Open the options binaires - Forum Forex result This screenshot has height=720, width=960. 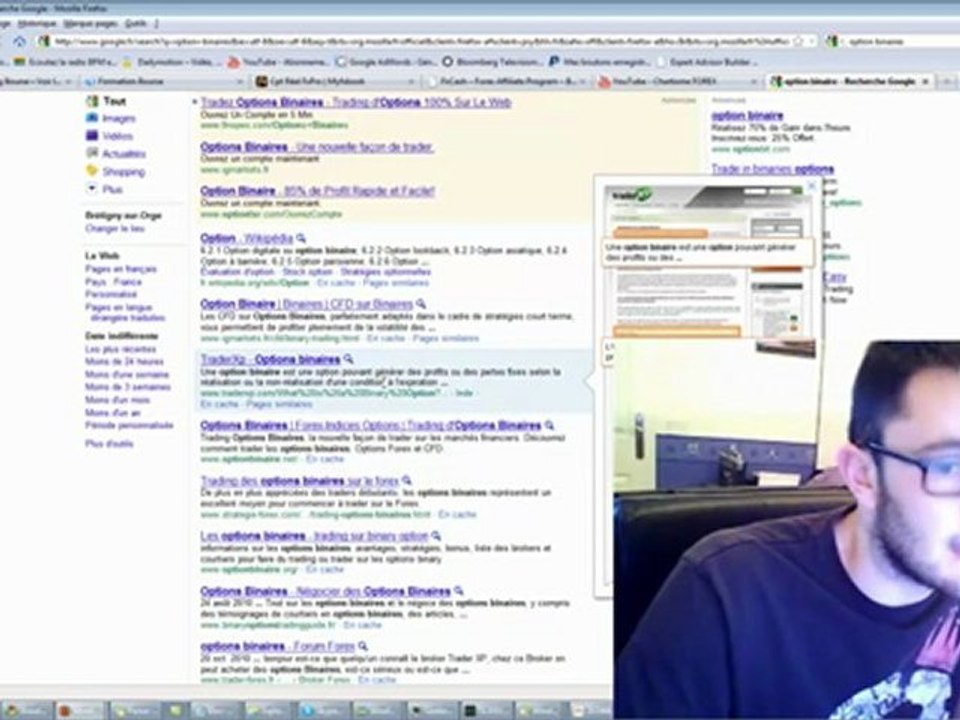(277, 646)
